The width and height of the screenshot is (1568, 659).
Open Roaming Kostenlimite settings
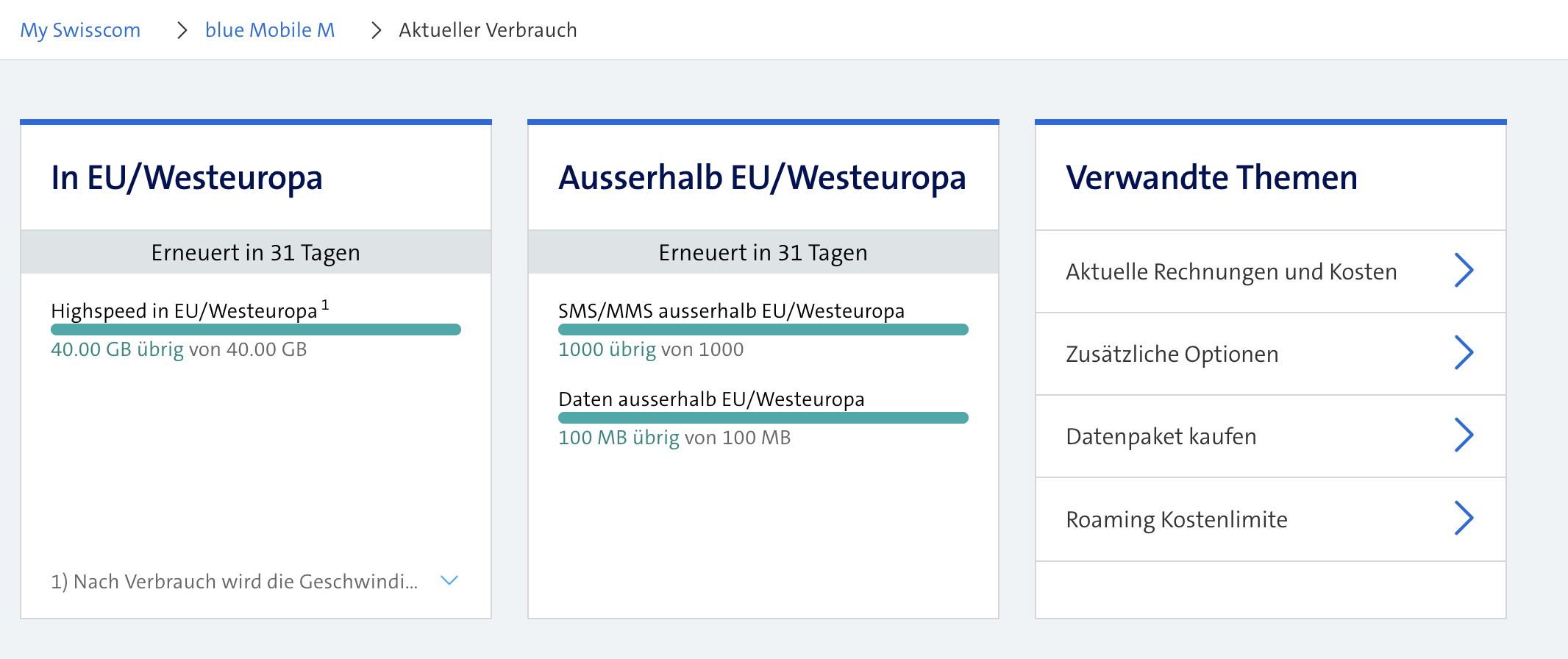coord(1177,519)
